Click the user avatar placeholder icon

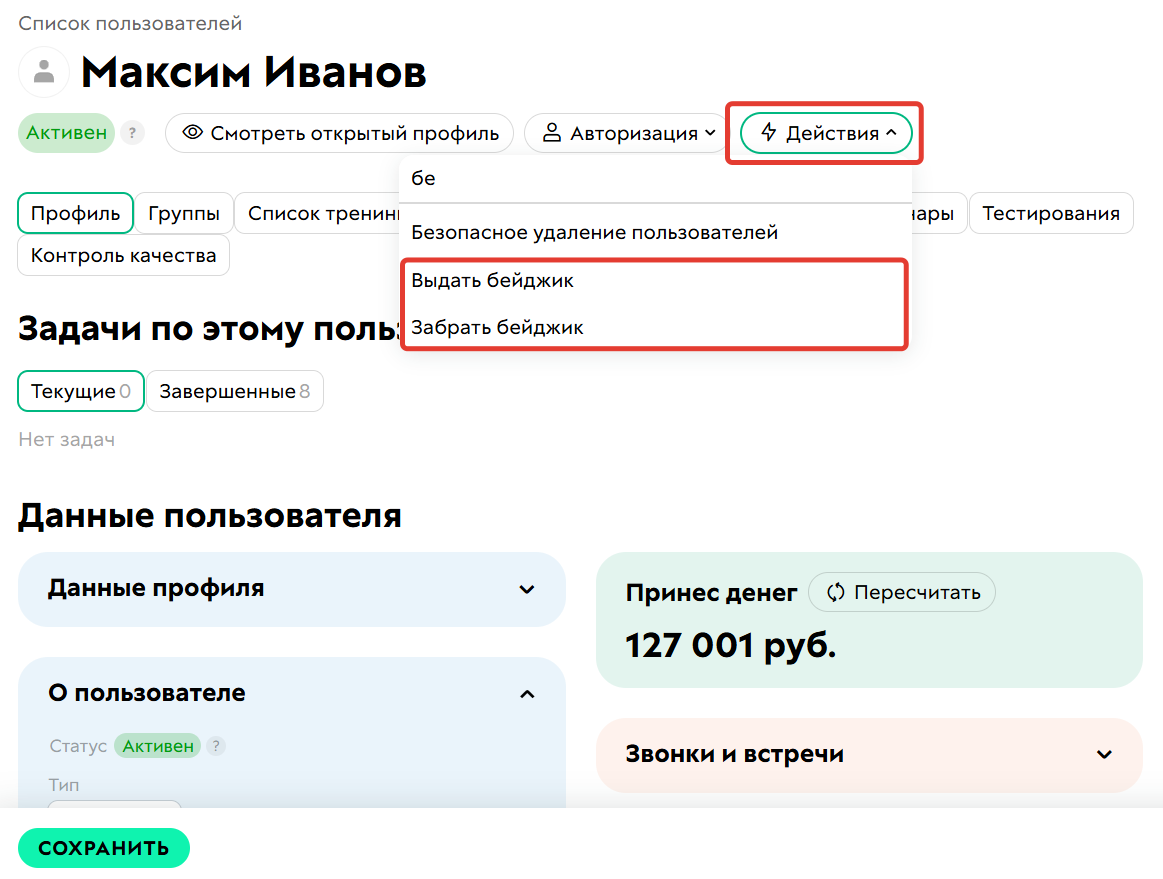point(42,72)
